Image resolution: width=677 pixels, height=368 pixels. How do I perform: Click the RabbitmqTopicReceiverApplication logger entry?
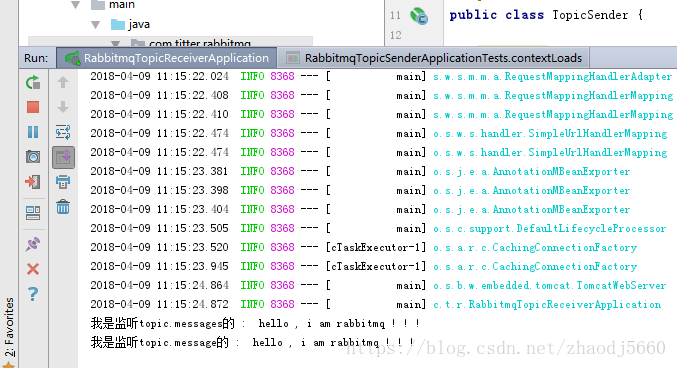[547, 305]
